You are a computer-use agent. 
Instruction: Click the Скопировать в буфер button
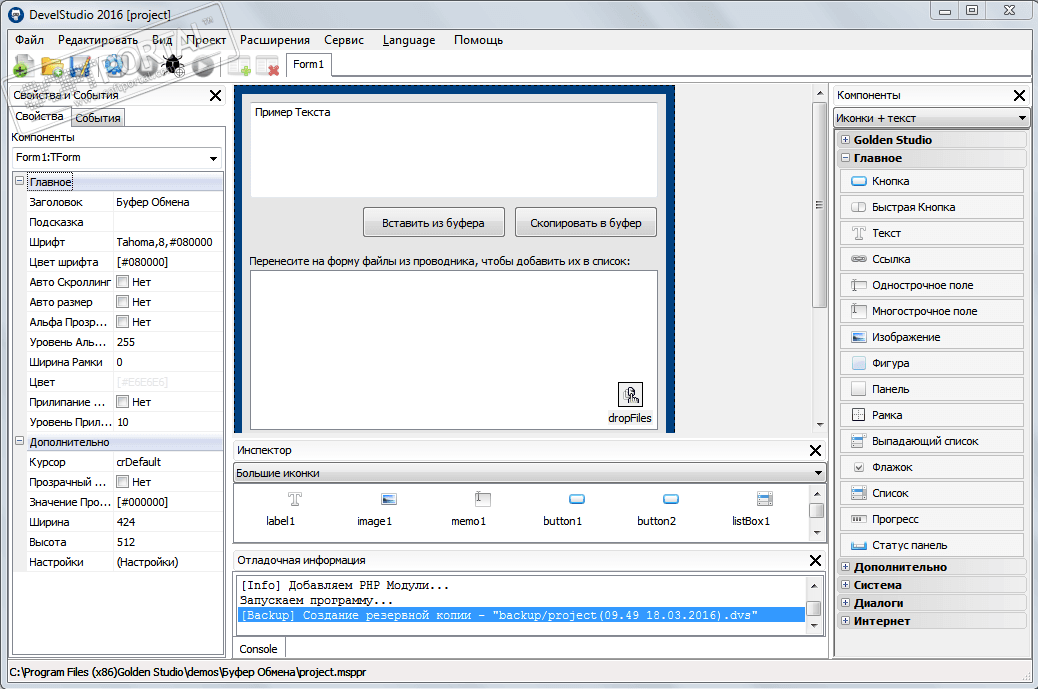(x=586, y=223)
